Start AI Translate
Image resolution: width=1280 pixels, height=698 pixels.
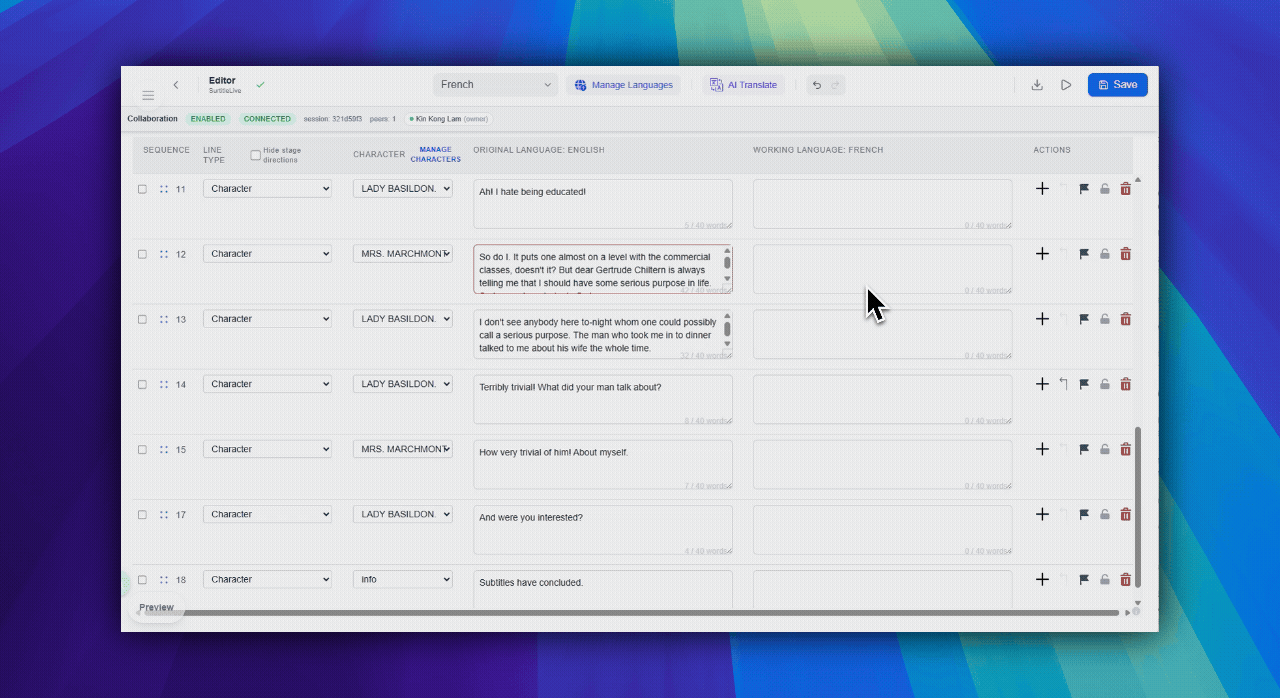(743, 85)
